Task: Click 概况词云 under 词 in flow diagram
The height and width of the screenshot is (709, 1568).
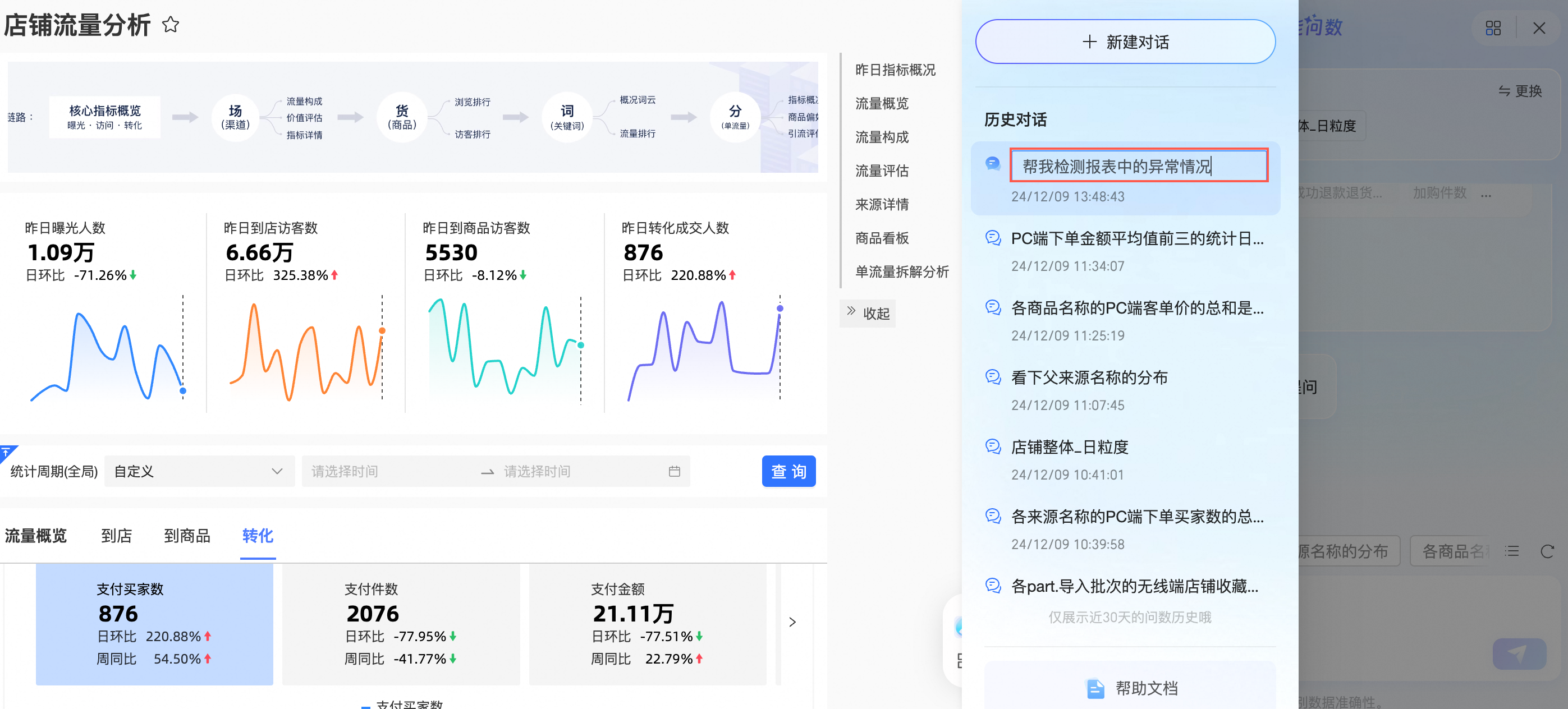Action: click(x=638, y=99)
